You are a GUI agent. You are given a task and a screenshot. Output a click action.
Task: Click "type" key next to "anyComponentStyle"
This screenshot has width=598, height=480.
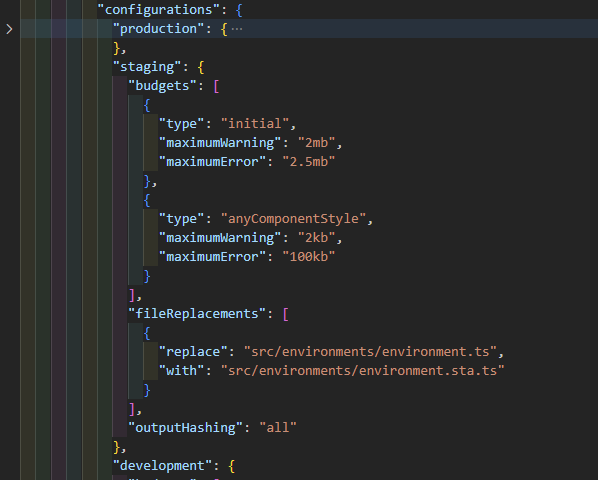tap(182, 219)
